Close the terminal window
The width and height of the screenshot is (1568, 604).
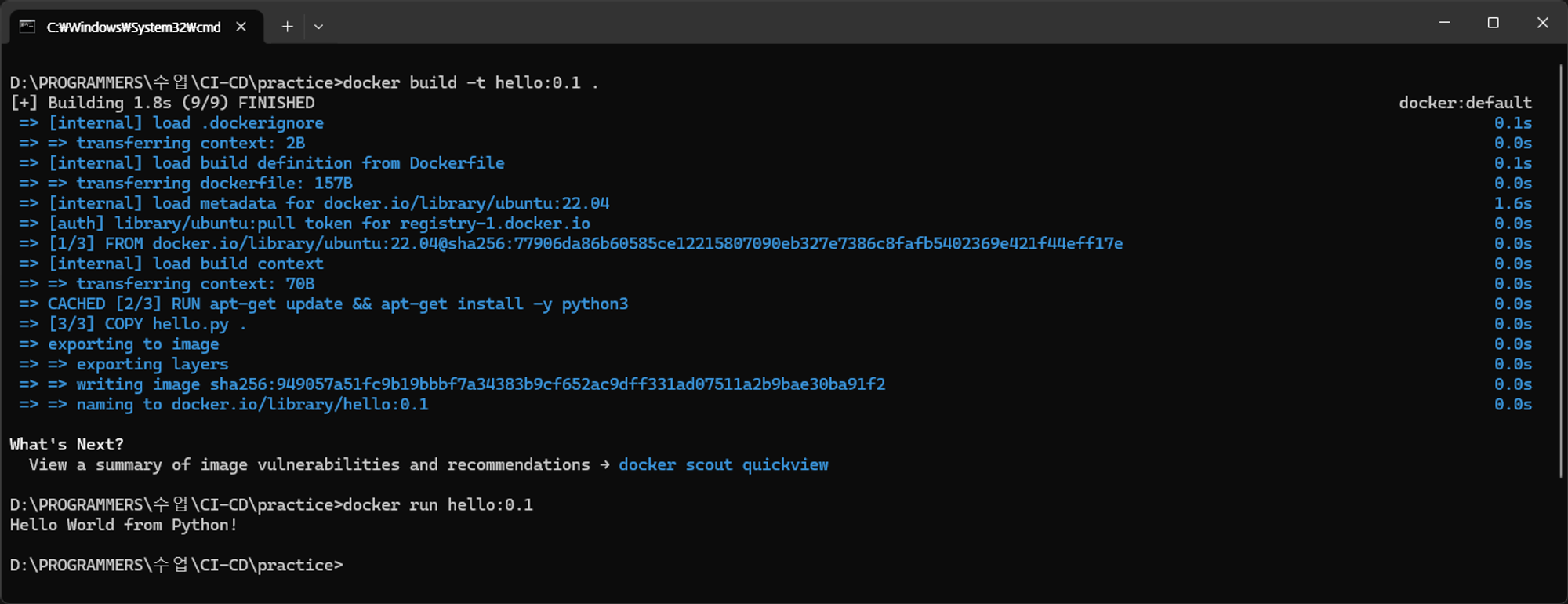[1542, 23]
